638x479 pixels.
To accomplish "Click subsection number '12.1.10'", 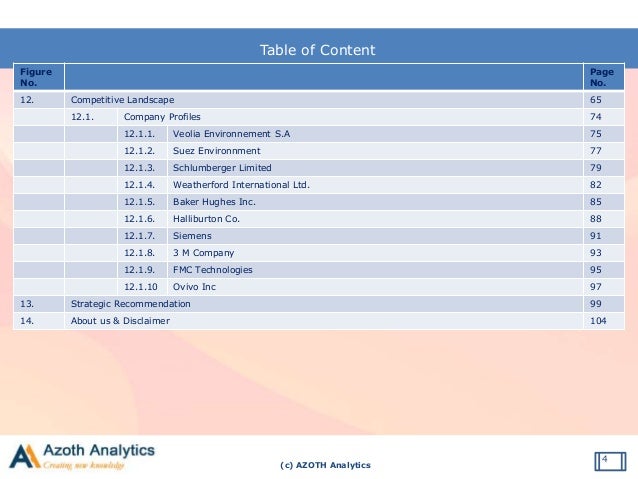I will [x=140, y=287].
